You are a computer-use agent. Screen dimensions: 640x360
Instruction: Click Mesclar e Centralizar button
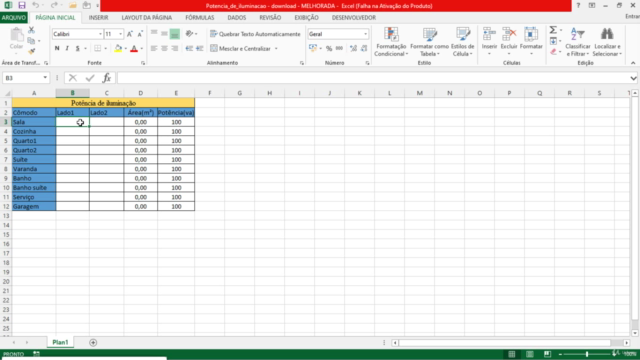tap(240, 49)
